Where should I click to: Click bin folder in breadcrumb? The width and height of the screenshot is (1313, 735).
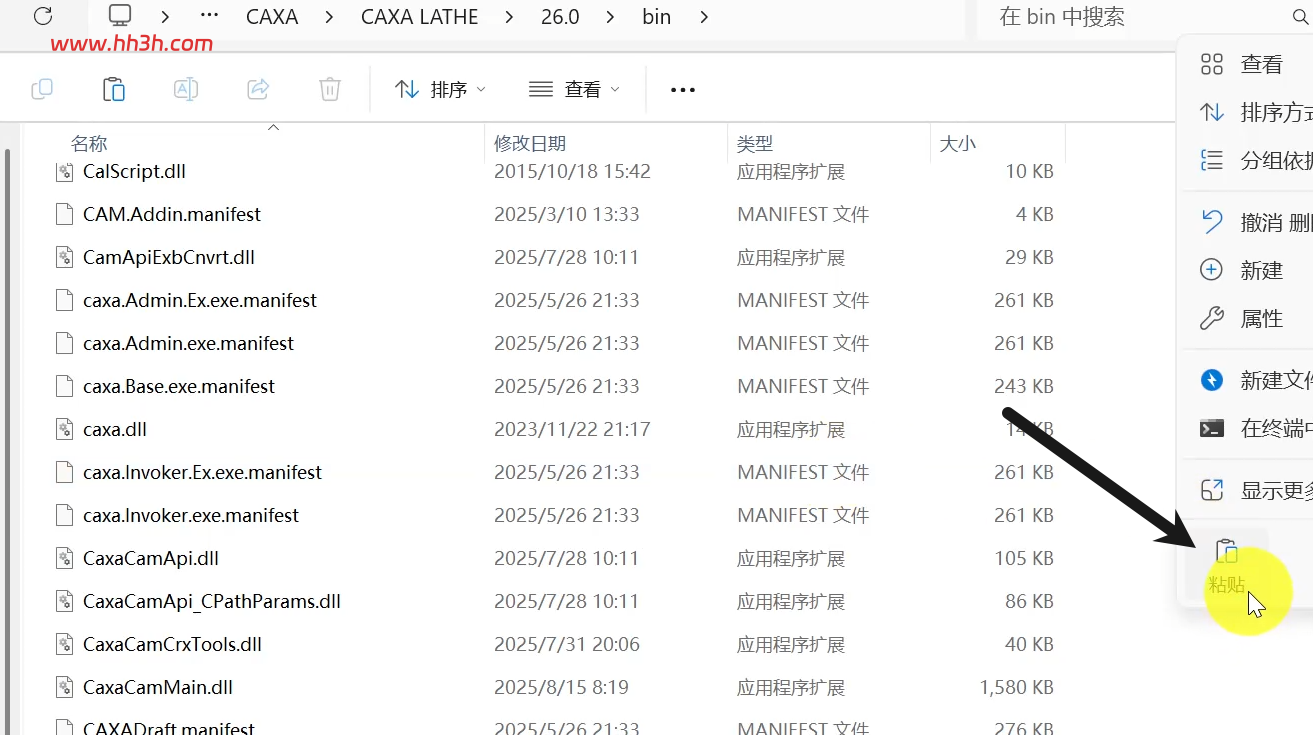pyautogui.click(x=657, y=17)
